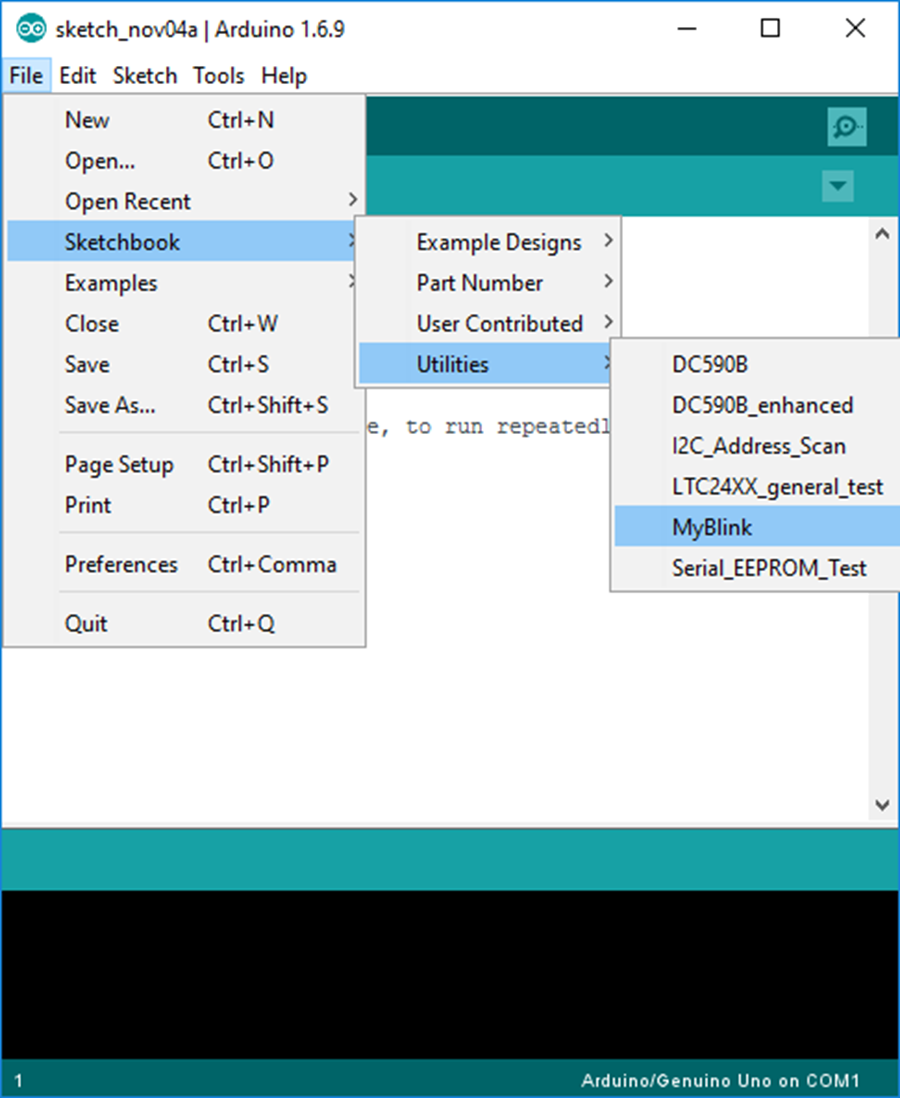Open the File menu
900x1098 pixels.
click(26, 76)
